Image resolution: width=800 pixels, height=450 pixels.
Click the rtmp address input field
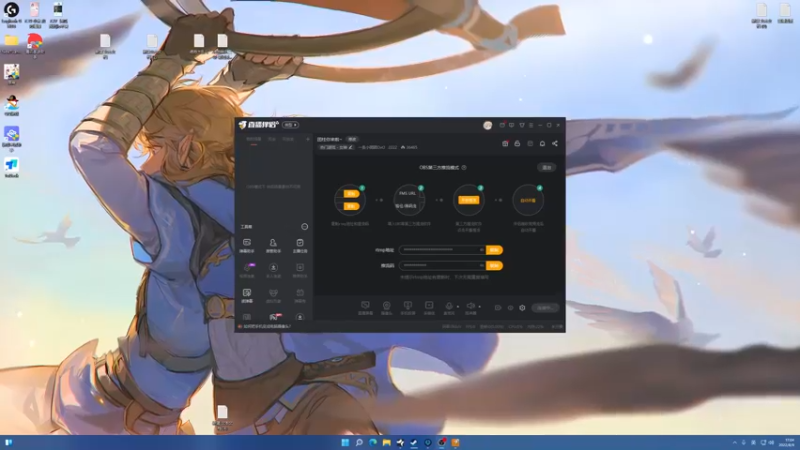click(x=442, y=250)
